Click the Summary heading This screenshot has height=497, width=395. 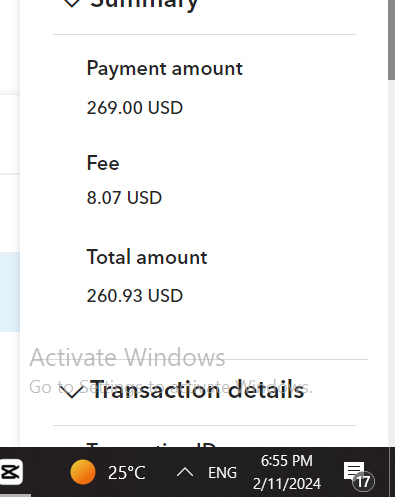(x=144, y=4)
